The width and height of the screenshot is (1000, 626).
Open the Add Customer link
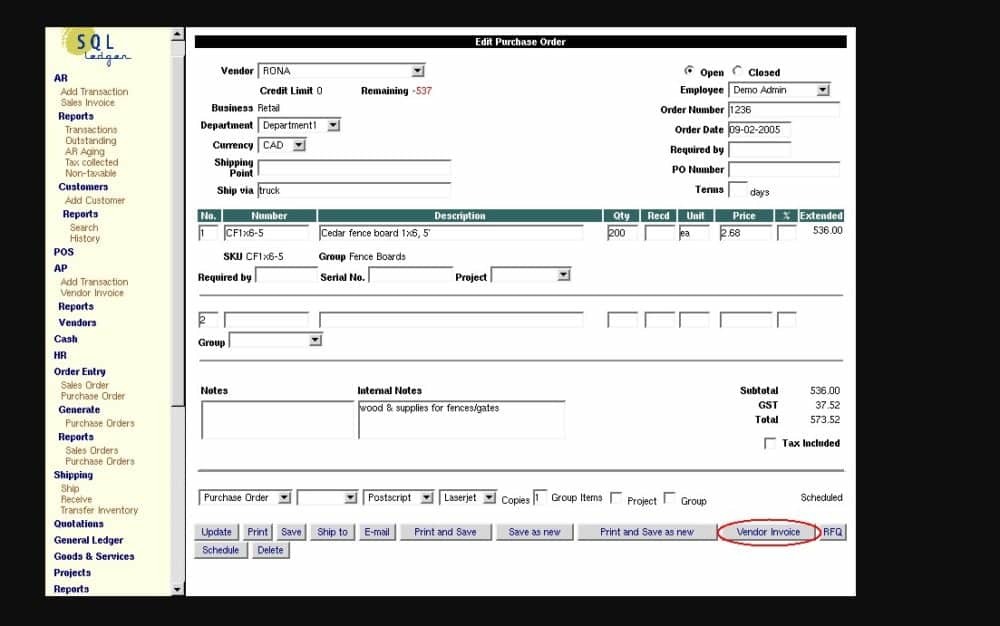pos(95,200)
